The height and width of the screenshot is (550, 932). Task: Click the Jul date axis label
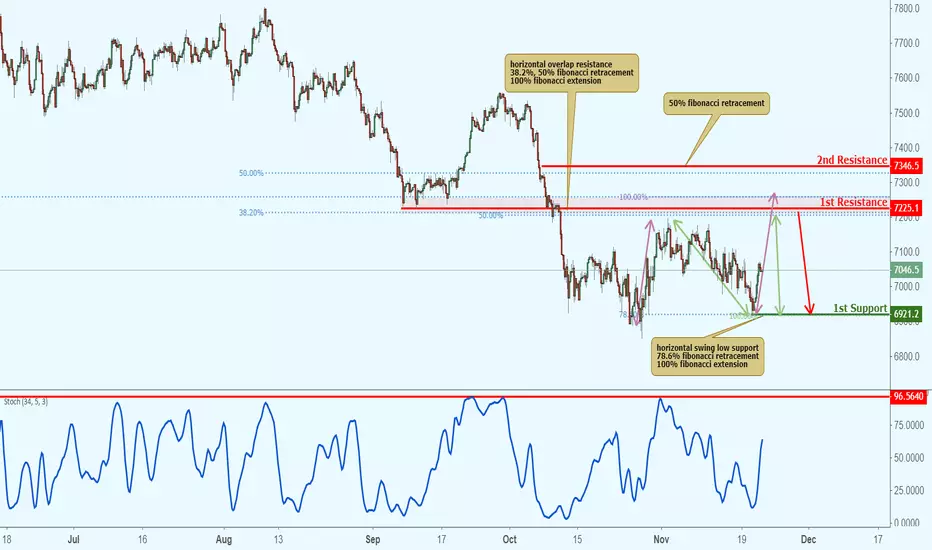[x=74, y=540]
